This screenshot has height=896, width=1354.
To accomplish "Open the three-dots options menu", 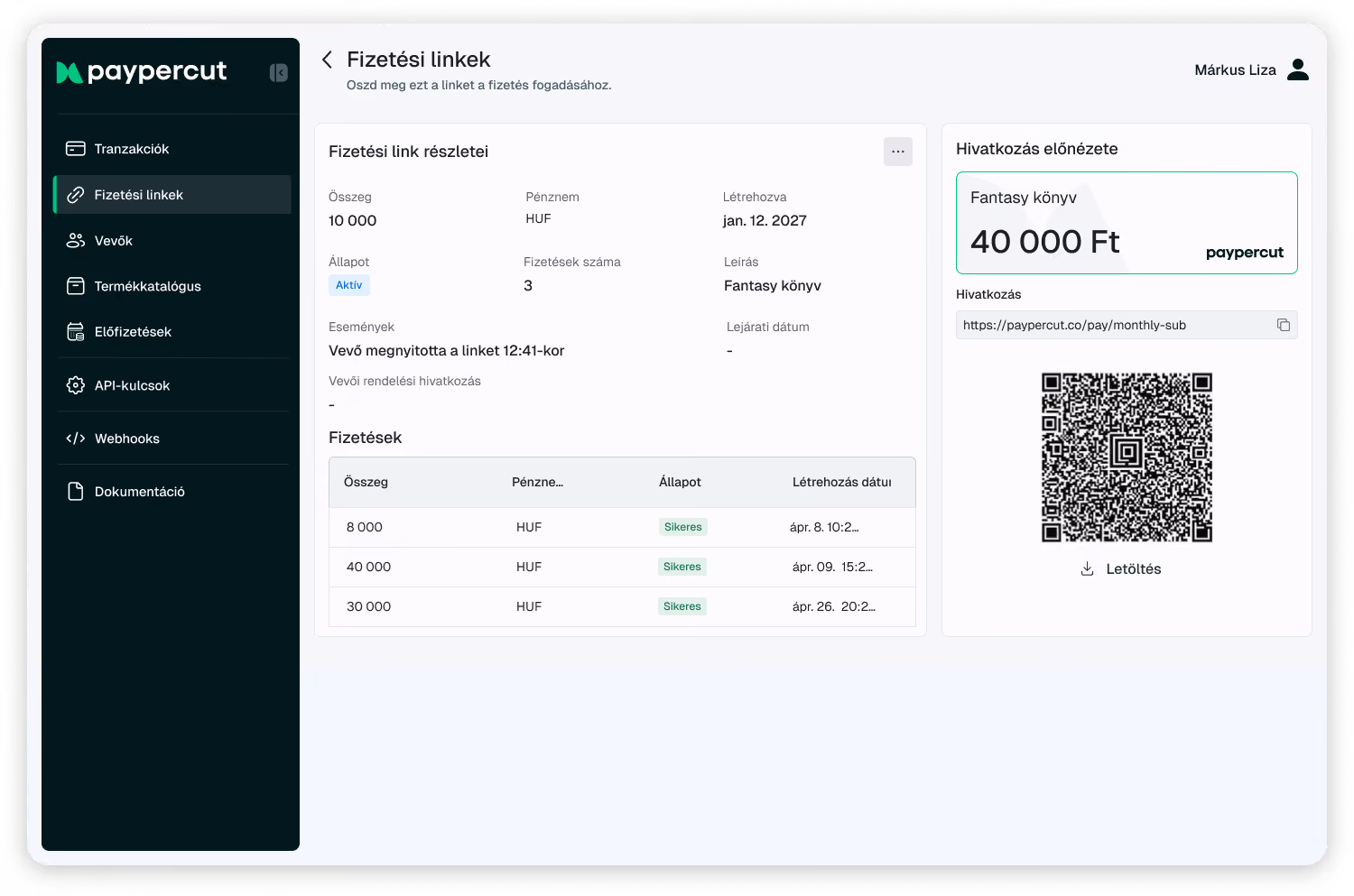I will pos(898,152).
